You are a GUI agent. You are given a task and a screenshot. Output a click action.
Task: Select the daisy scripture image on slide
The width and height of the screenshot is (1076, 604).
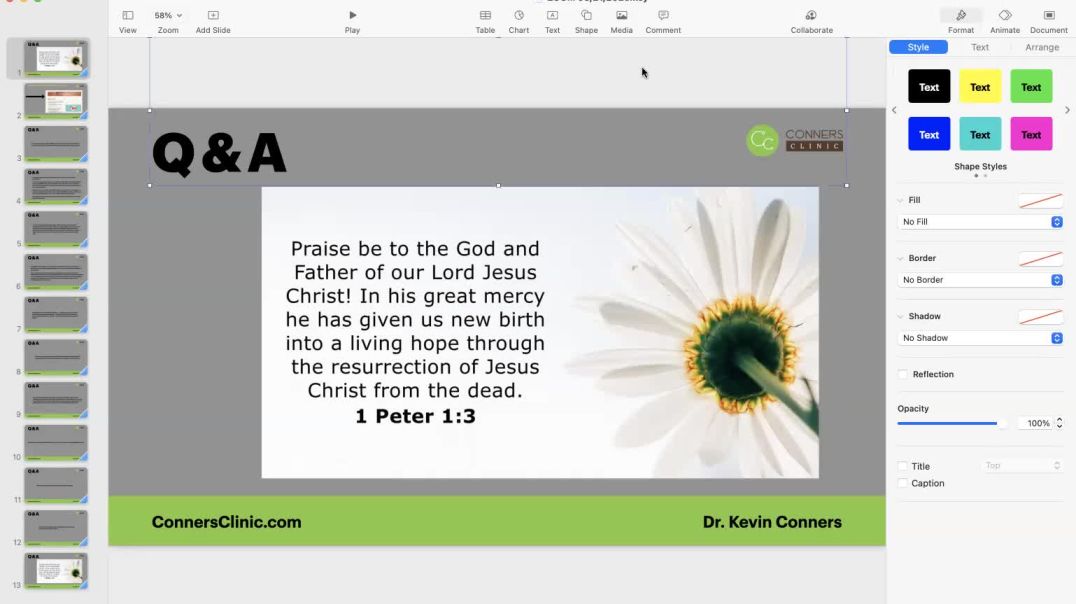click(540, 332)
